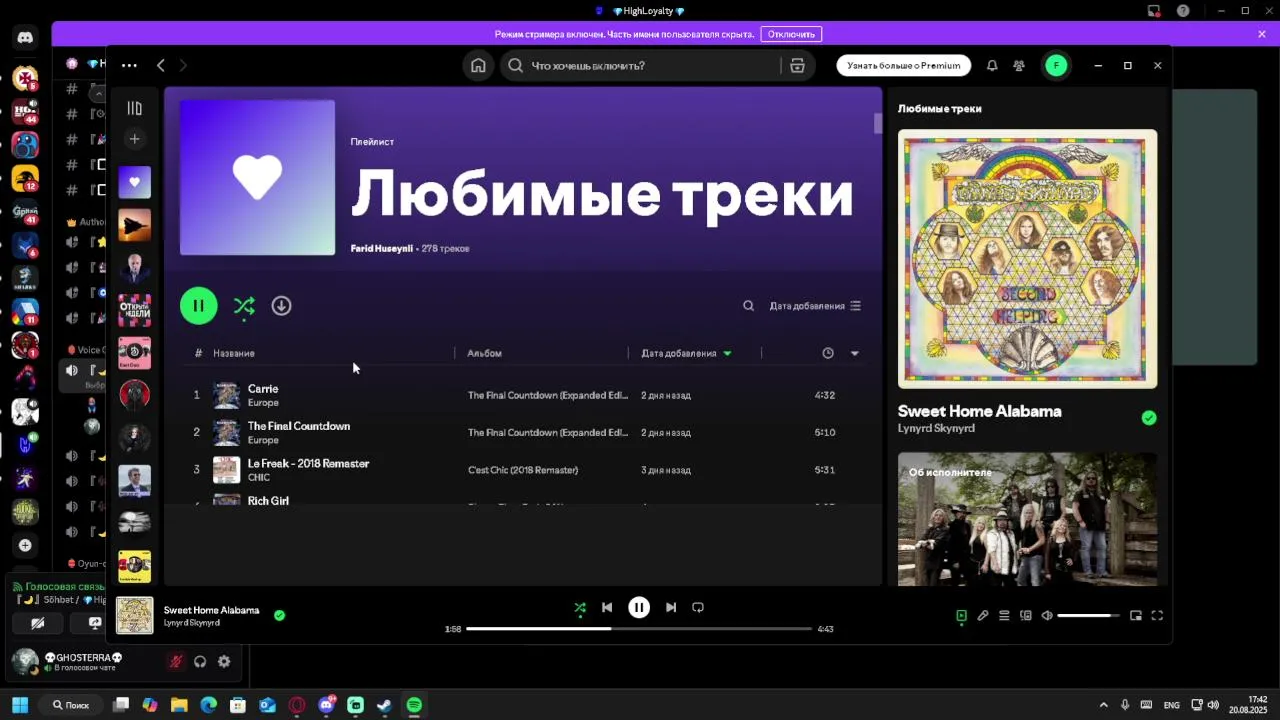Sort tracks by the duration clock icon

tap(827, 353)
